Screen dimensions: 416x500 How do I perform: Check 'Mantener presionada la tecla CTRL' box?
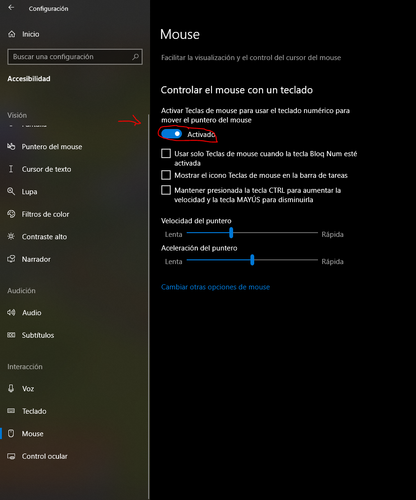point(166,190)
